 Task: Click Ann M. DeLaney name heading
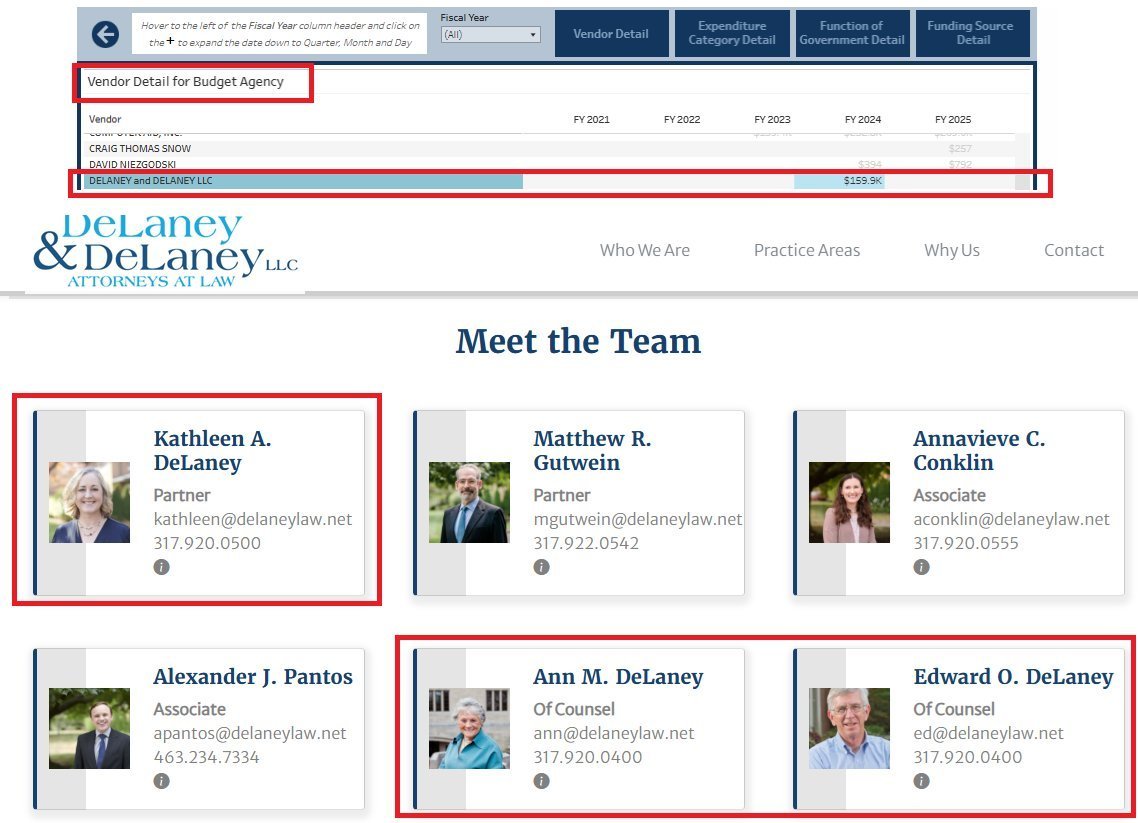[618, 676]
